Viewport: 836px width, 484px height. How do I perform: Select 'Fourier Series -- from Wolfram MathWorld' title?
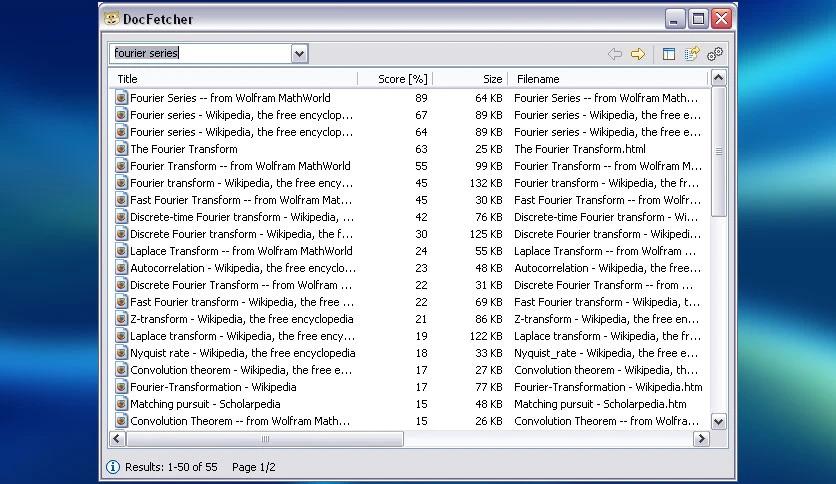point(230,98)
